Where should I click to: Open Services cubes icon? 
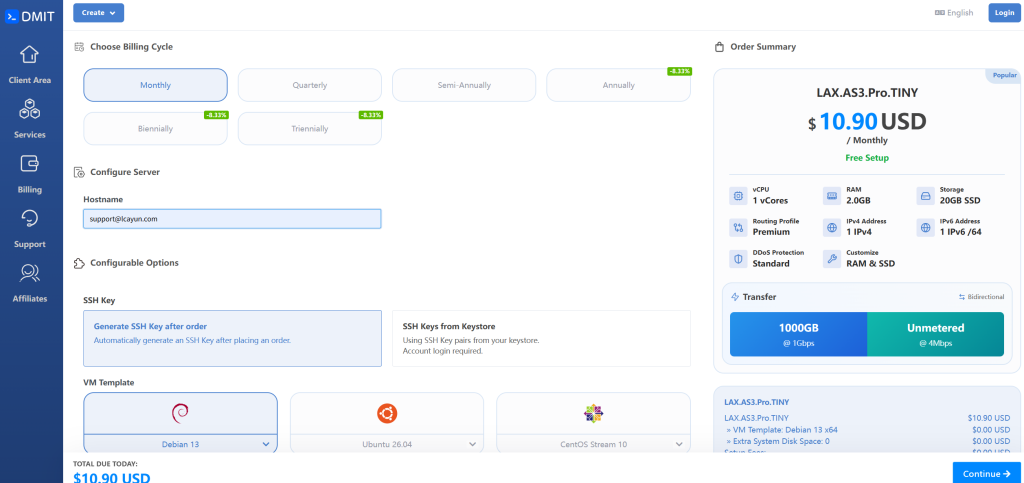[x=29, y=109]
